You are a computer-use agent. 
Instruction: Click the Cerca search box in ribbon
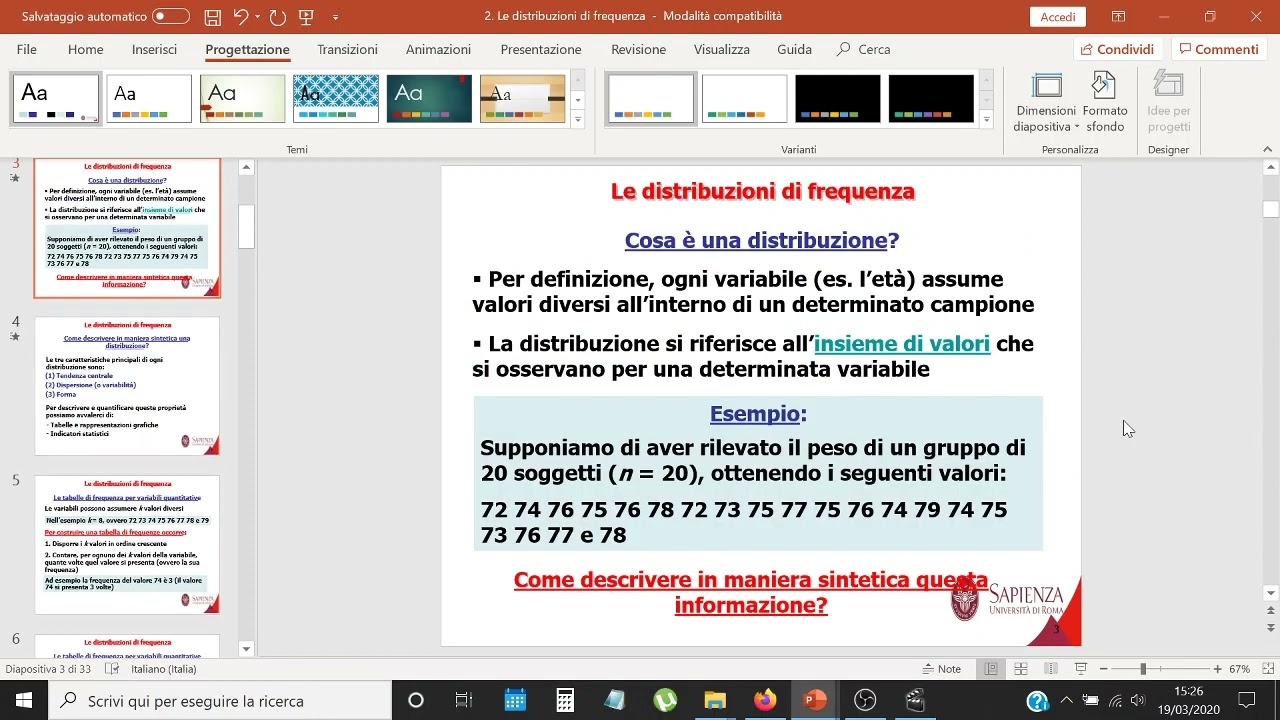(863, 49)
